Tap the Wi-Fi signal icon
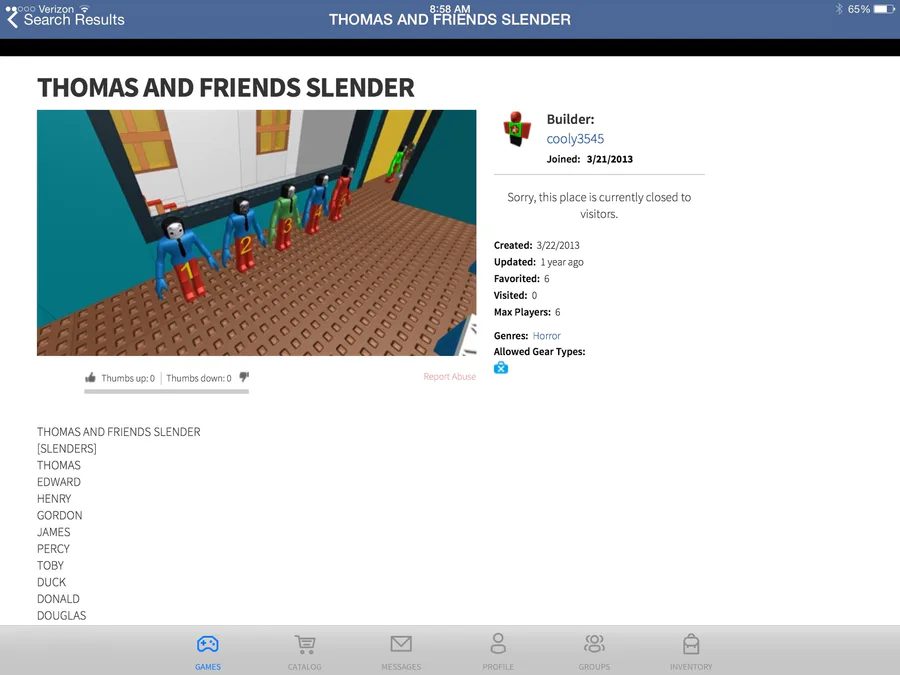The image size is (900, 675). coord(85,8)
